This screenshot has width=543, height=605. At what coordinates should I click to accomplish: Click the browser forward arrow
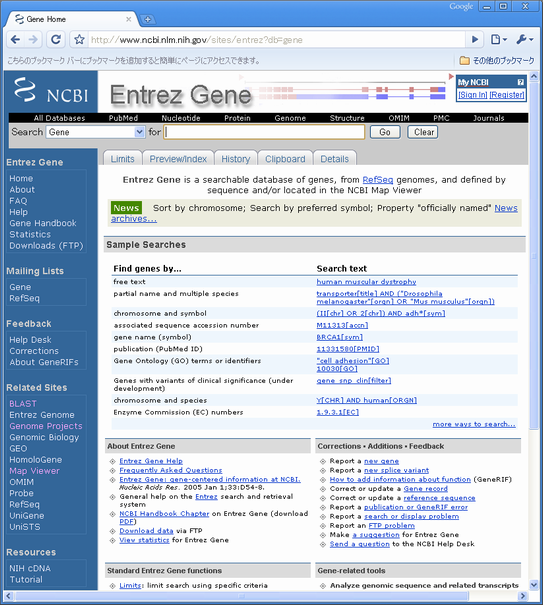(34, 39)
